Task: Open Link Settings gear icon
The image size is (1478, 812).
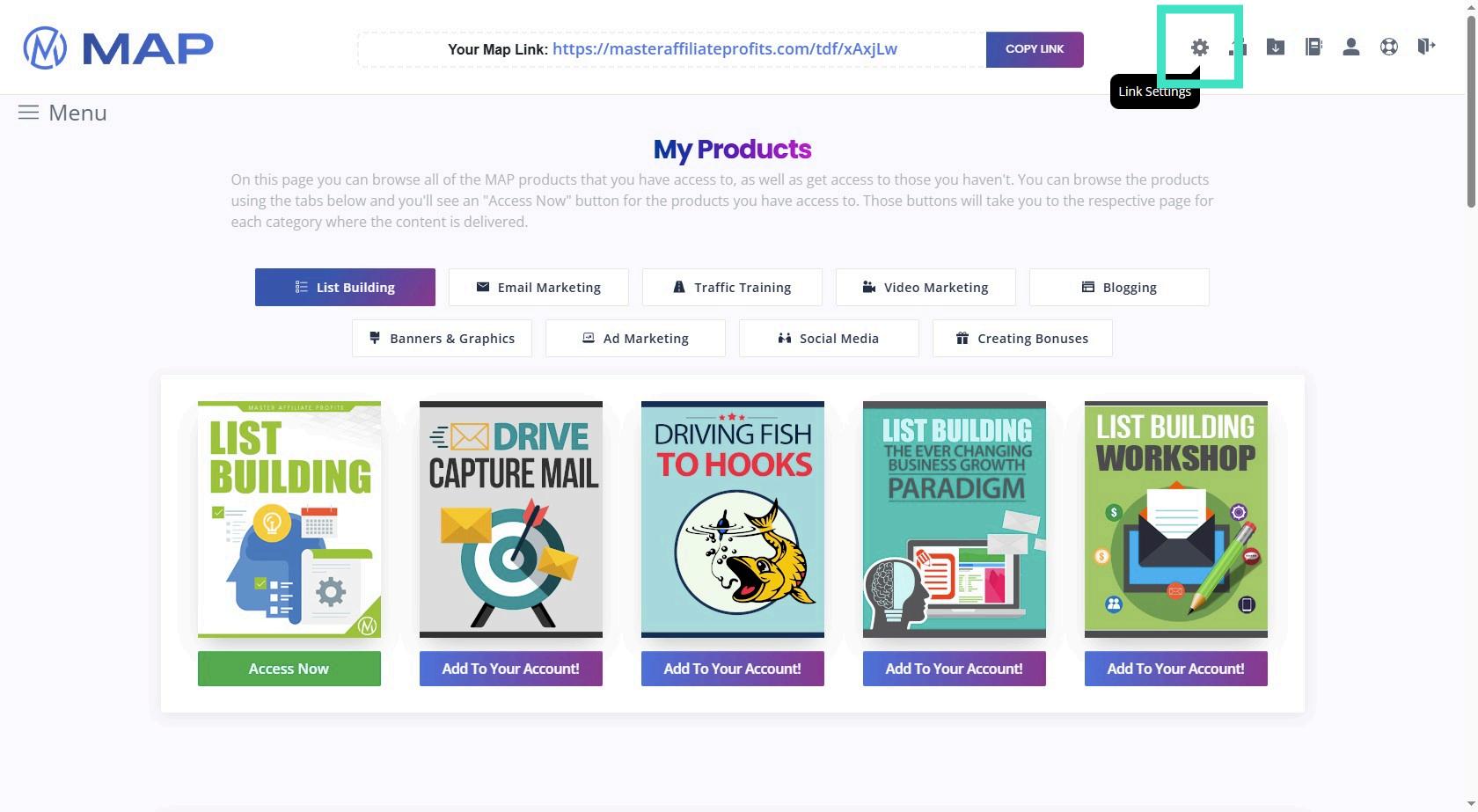Action: [1199, 48]
